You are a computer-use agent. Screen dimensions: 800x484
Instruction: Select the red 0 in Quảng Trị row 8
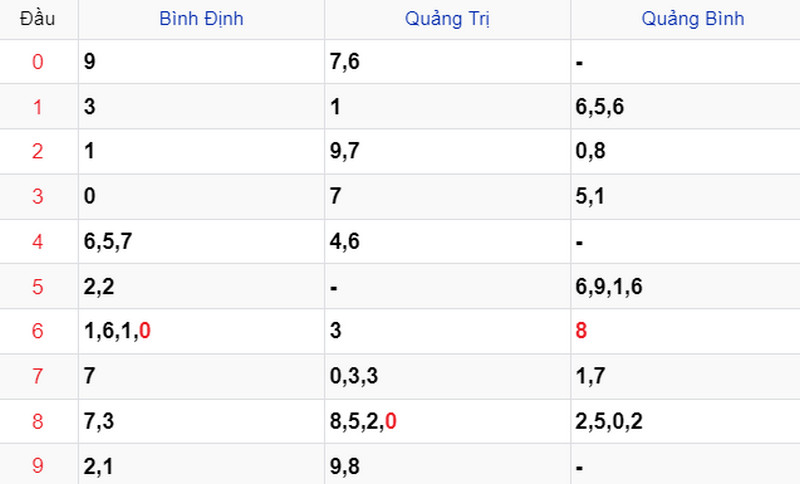[391, 421]
